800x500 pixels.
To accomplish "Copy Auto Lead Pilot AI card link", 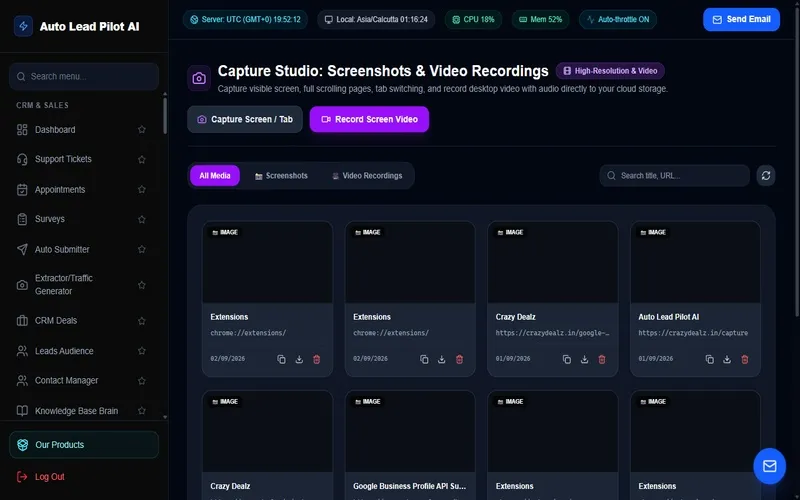I will point(710,359).
